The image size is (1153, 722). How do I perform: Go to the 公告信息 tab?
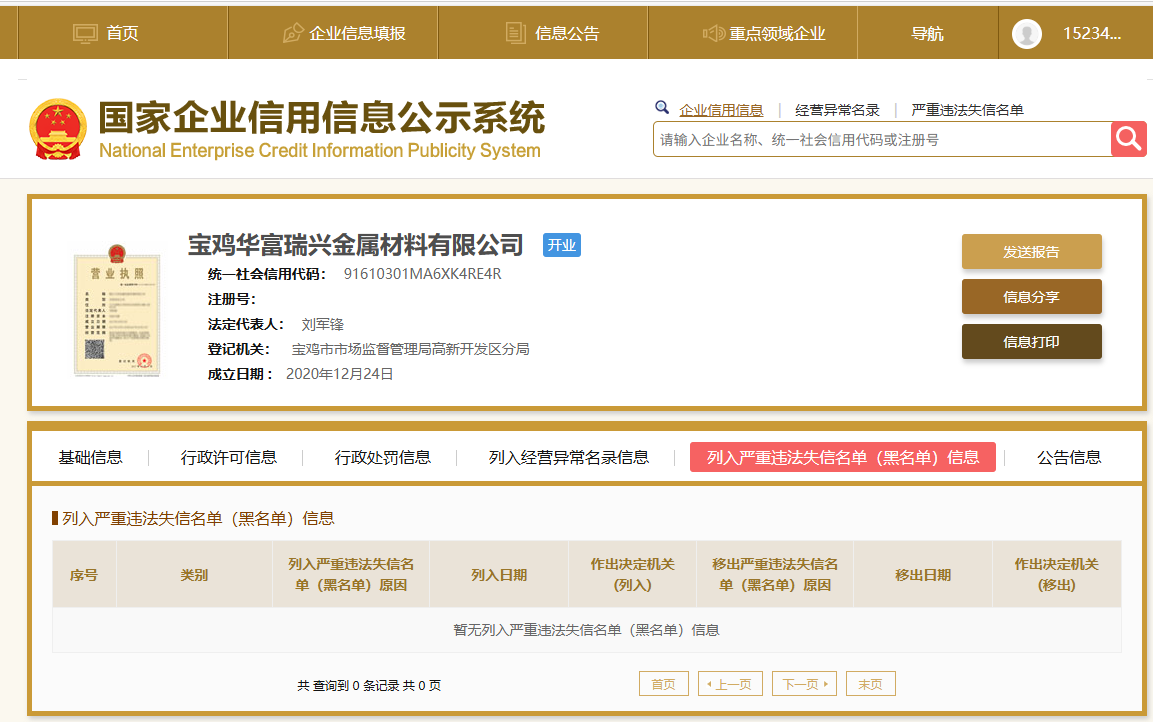[x=1069, y=457]
